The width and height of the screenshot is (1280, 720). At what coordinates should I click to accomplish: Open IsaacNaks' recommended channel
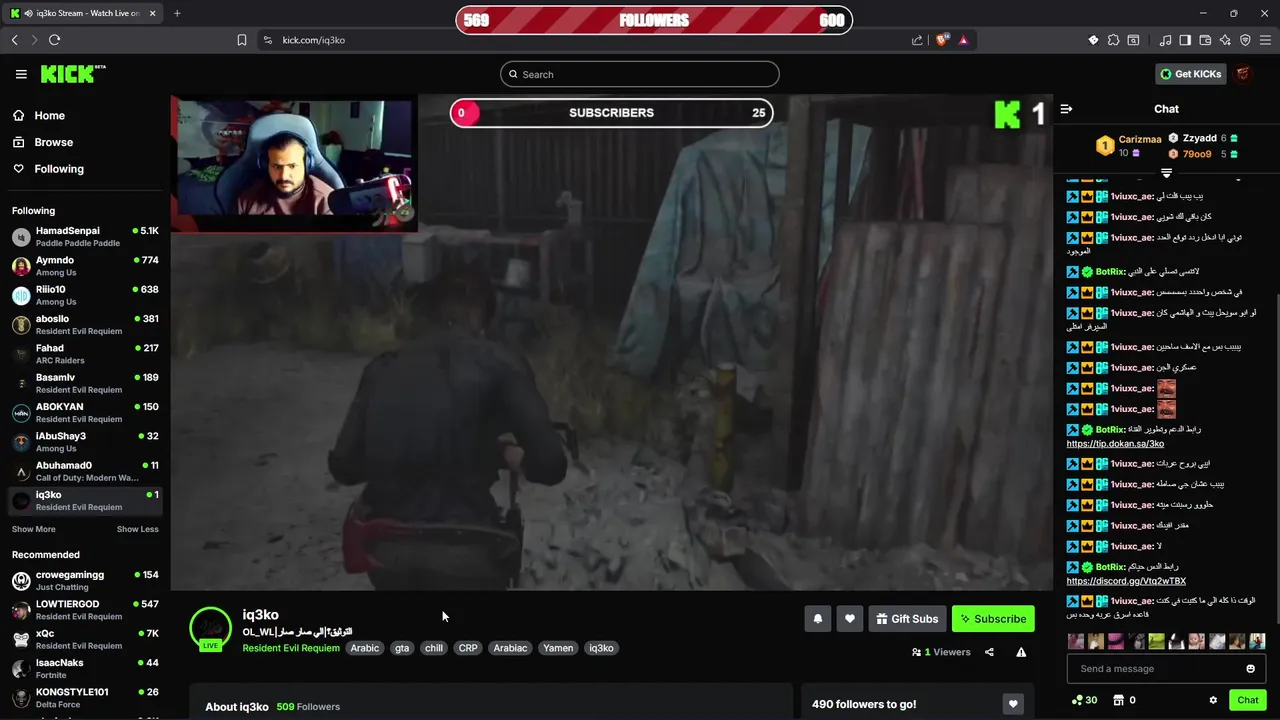click(x=85, y=669)
